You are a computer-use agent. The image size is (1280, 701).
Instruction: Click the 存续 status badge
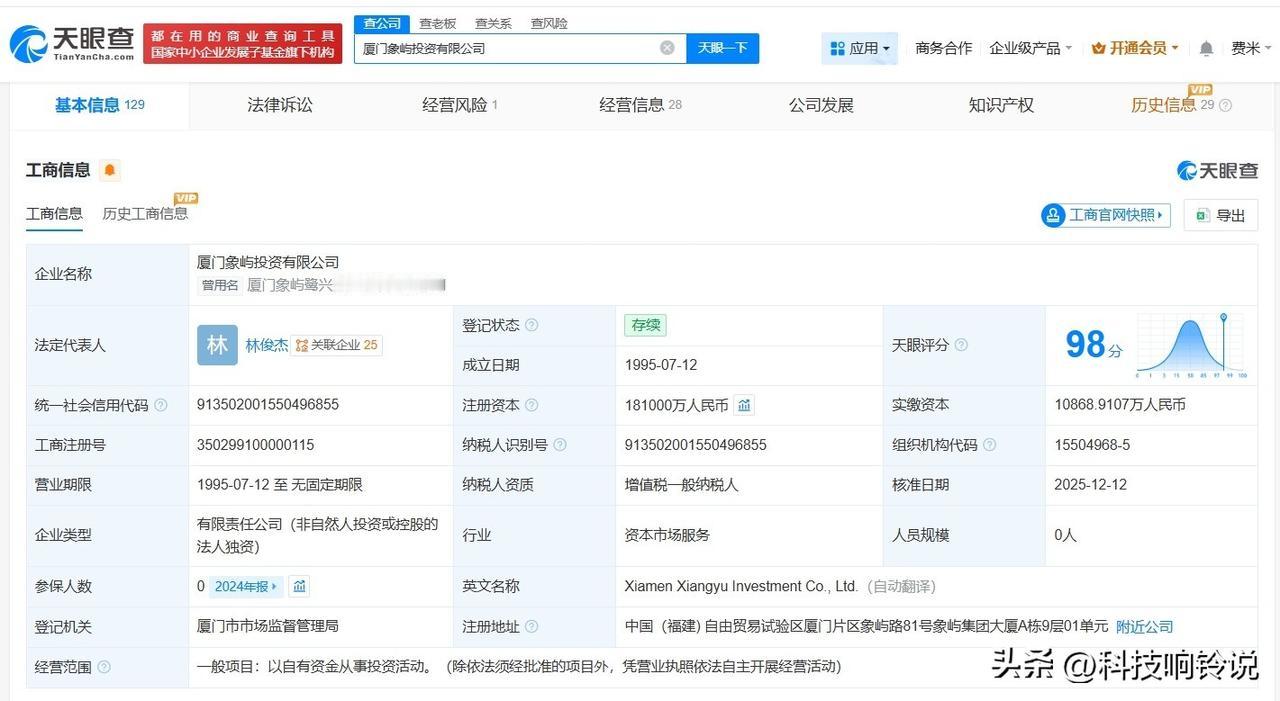645,325
